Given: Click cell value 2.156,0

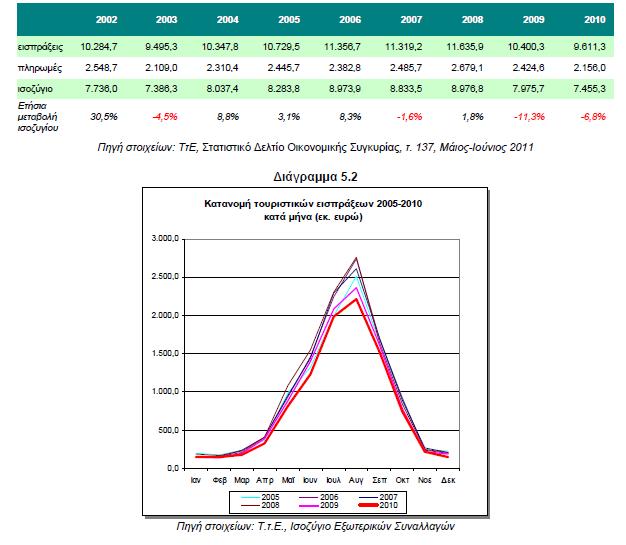Looking at the screenshot, I should [x=590, y=67].
